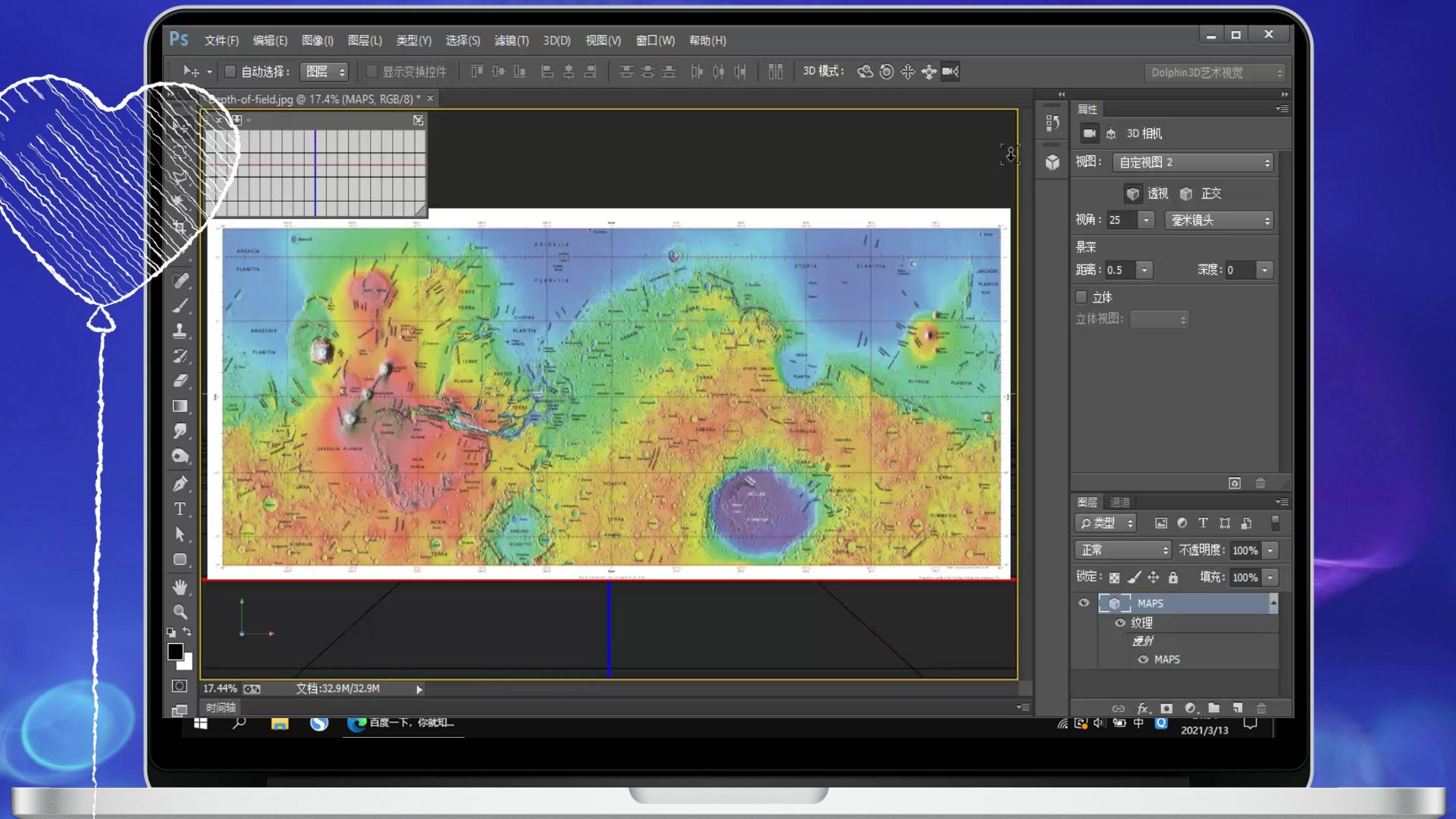The height and width of the screenshot is (819, 1456).
Task: Toggle Quick Mask mode icon
Action: click(x=180, y=686)
